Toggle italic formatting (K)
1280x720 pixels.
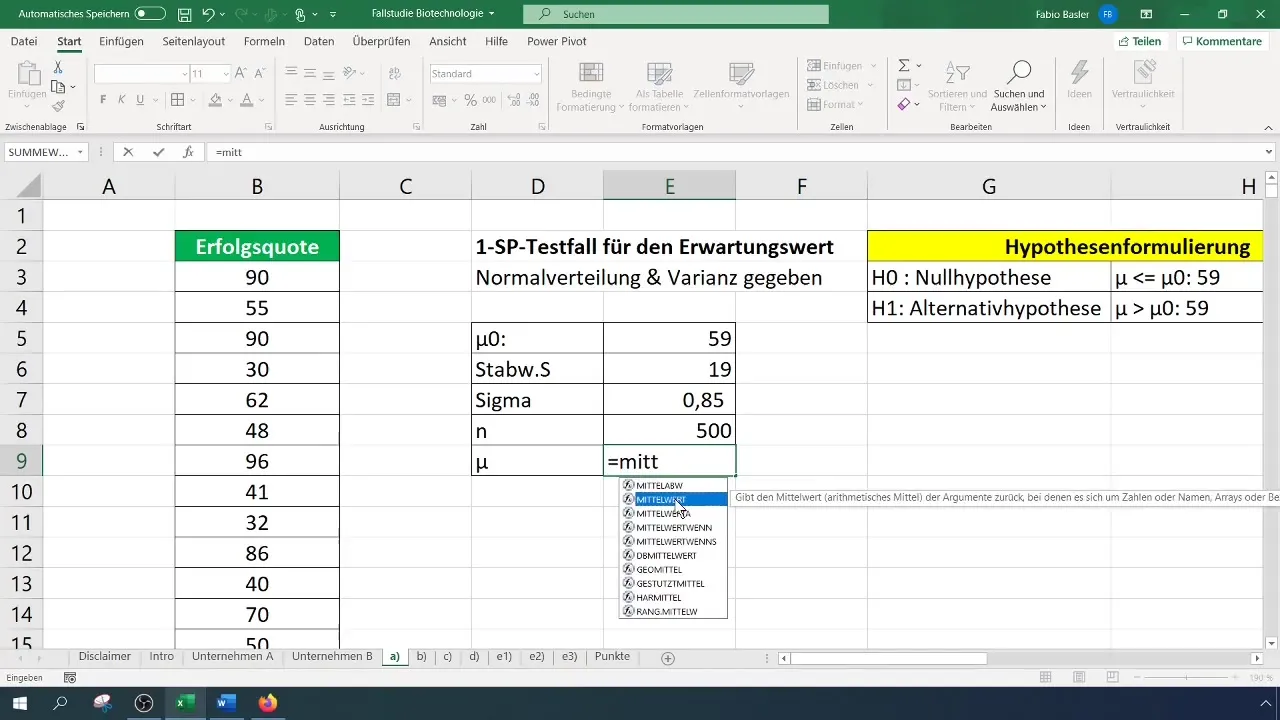[121, 100]
